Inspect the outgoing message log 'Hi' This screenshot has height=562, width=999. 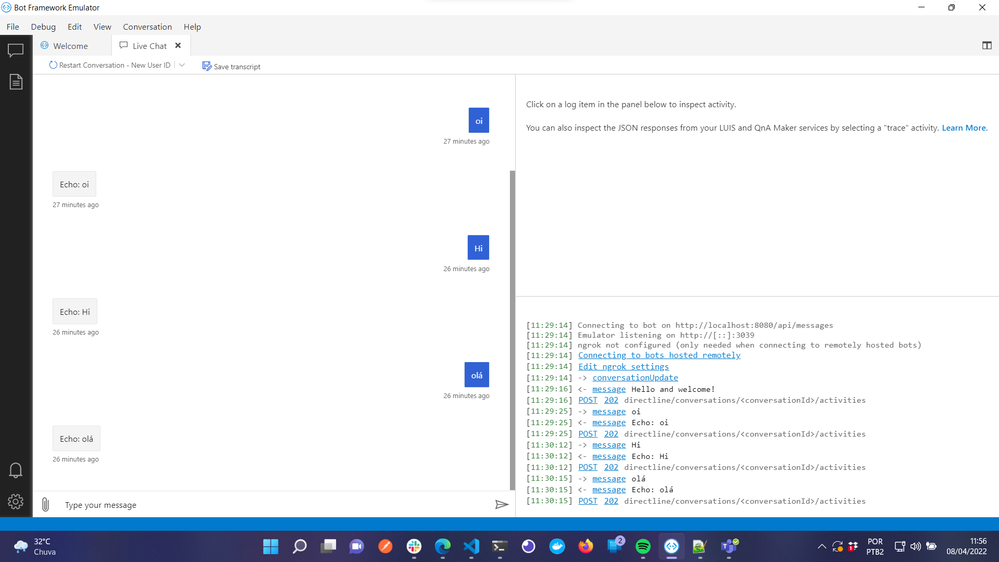(x=609, y=445)
